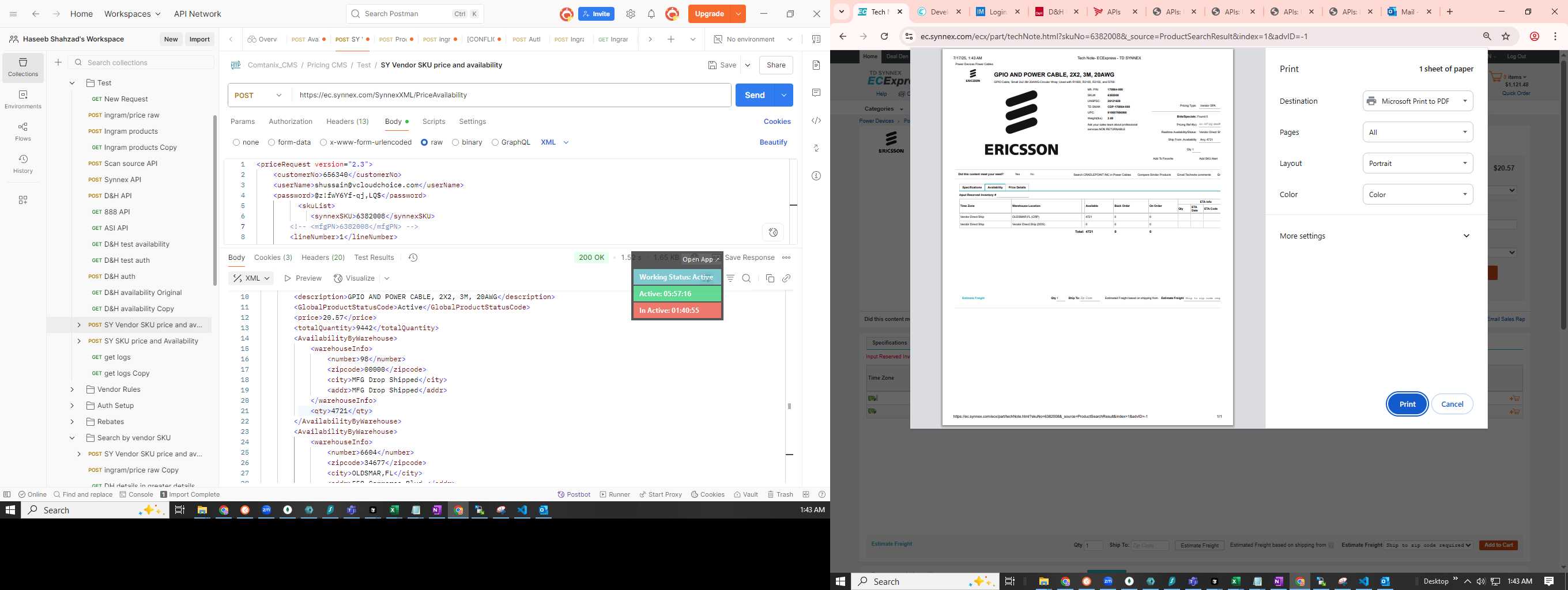Open the Postman notifications bell

pyautogui.click(x=651, y=14)
